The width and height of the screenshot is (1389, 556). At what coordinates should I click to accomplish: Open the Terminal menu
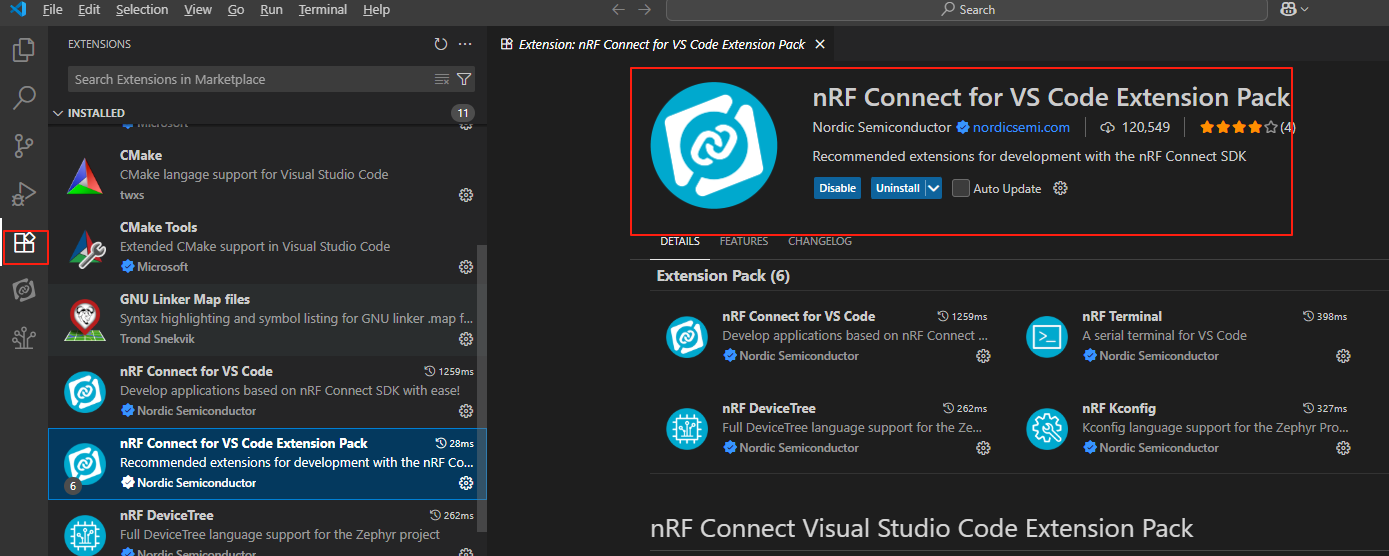(x=323, y=9)
